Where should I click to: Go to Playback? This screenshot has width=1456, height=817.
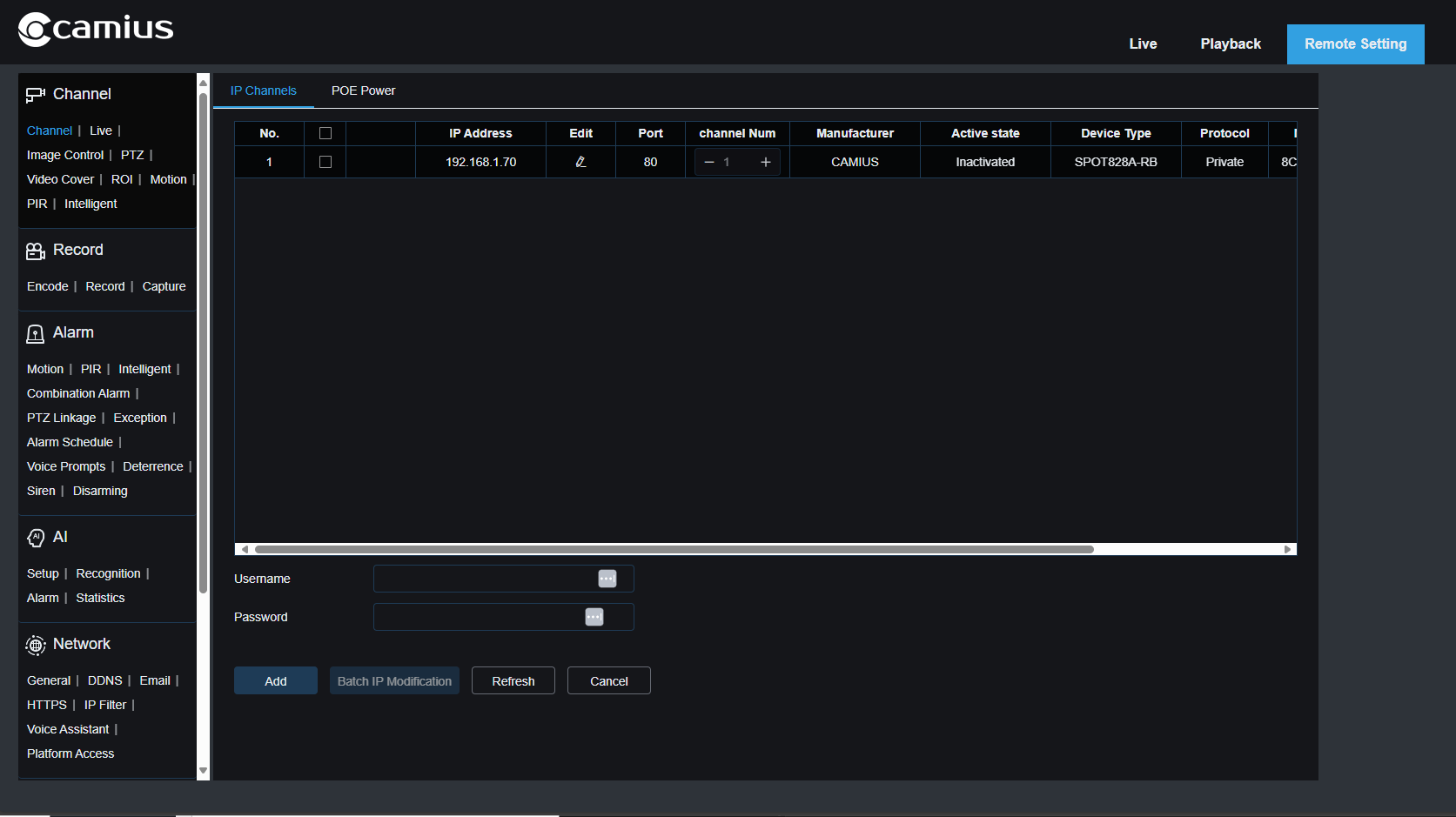point(1230,44)
